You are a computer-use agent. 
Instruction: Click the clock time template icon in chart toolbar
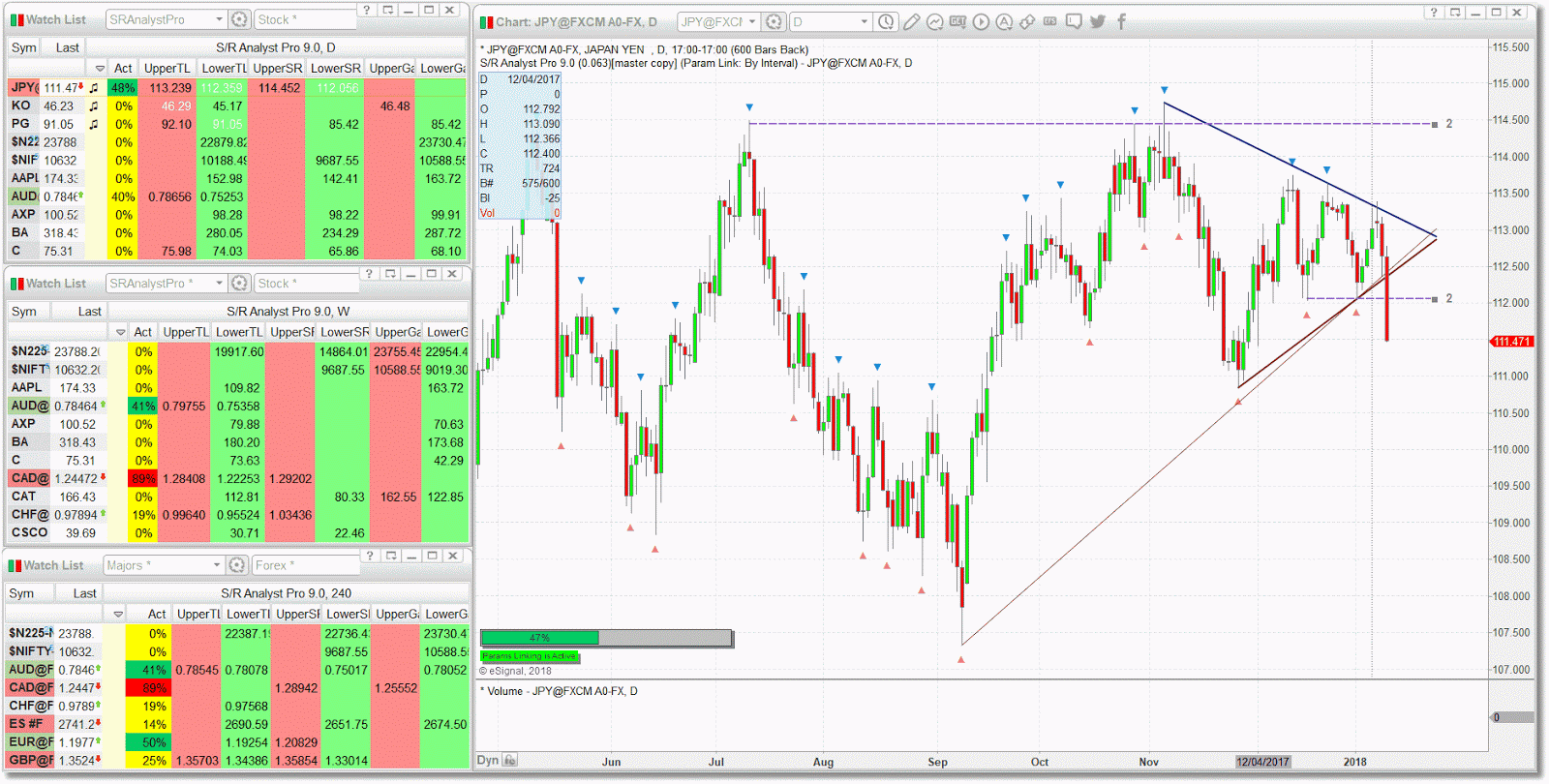coord(885,21)
